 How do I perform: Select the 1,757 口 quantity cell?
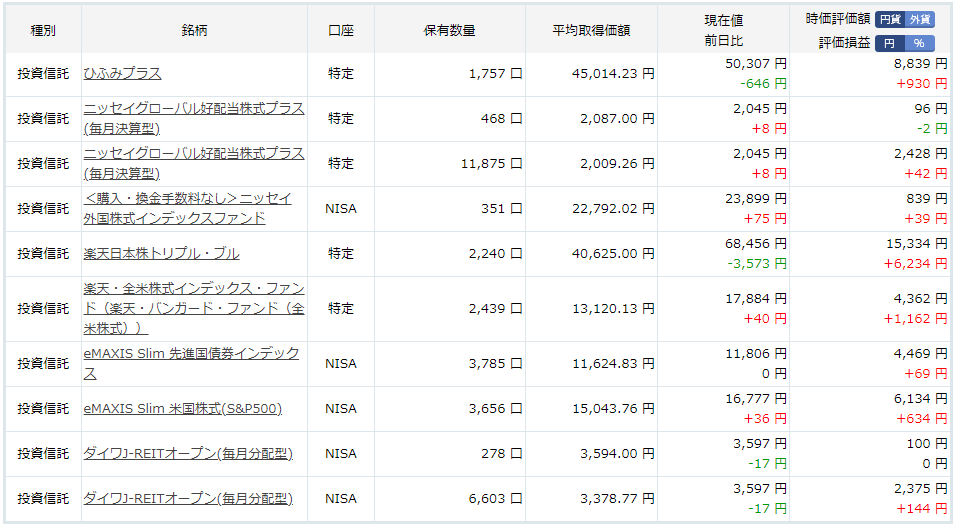click(x=495, y=74)
